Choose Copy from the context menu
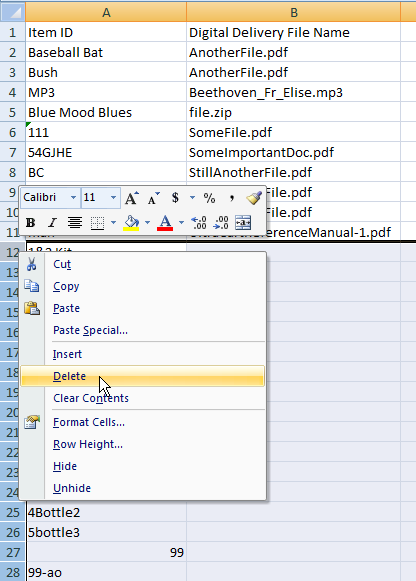The width and height of the screenshot is (416, 581). pos(143,286)
